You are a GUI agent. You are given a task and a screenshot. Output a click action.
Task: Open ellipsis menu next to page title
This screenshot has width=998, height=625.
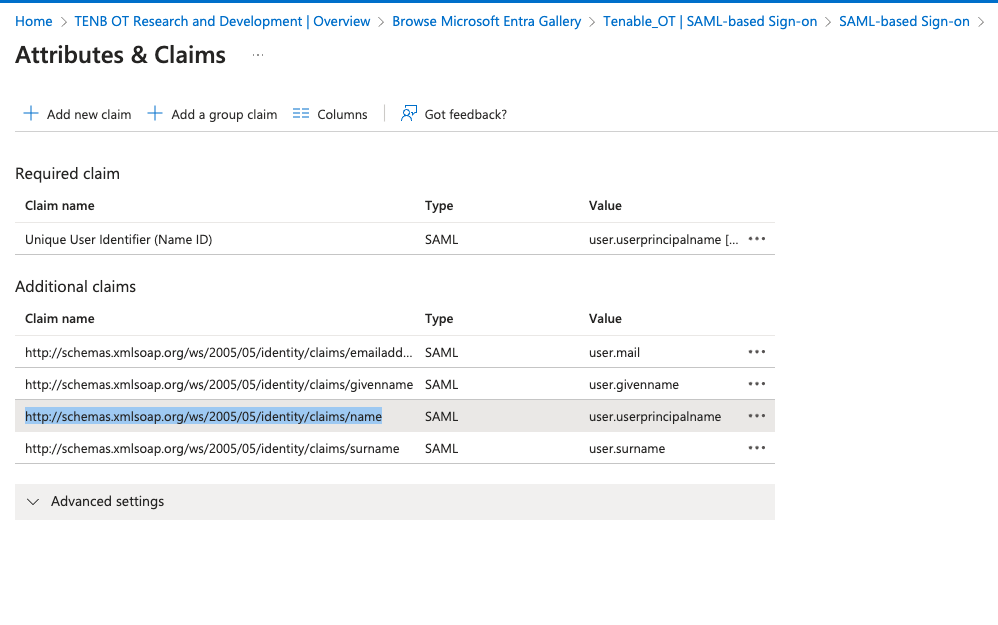click(x=258, y=56)
